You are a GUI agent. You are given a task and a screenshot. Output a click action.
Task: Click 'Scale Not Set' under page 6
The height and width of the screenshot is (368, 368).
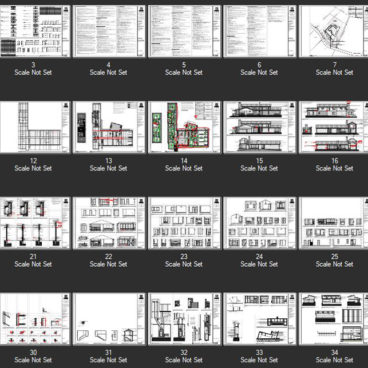click(259, 72)
